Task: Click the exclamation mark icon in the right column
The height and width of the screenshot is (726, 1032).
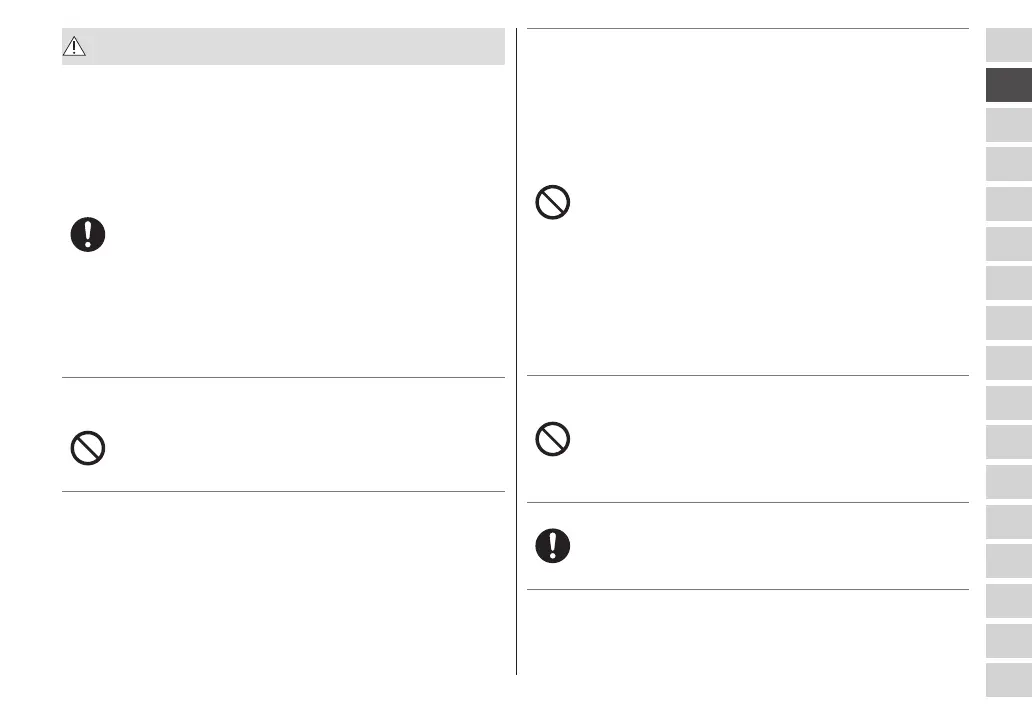Action: tap(553, 545)
